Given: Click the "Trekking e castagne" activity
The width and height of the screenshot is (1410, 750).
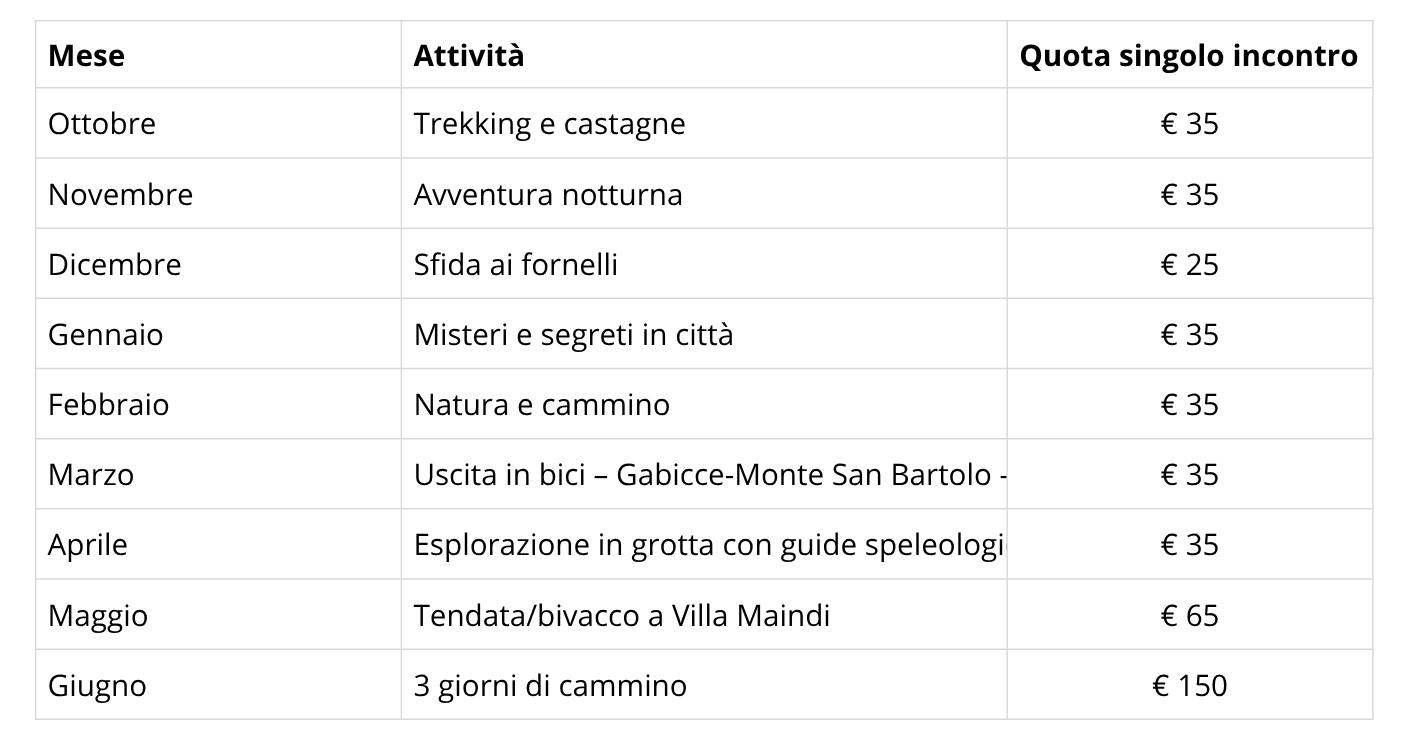Looking at the screenshot, I should [x=549, y=124].
